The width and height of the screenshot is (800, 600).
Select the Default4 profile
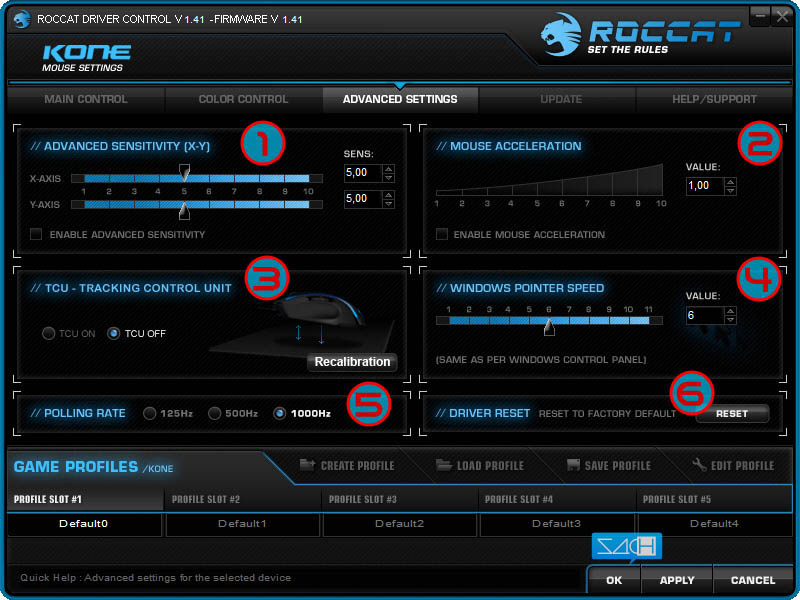[714, 524]
